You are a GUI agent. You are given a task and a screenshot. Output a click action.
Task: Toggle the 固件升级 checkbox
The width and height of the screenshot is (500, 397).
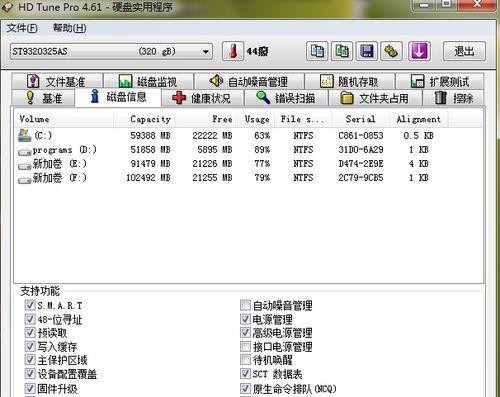click(x=30, y=388)
